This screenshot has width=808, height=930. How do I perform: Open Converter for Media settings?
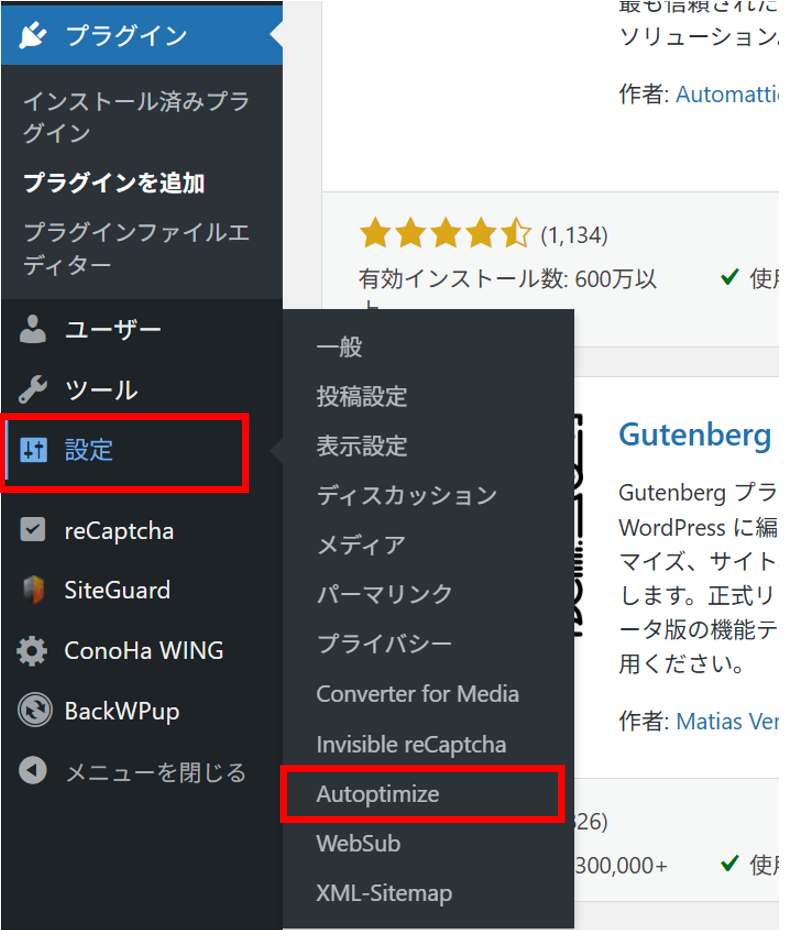click(418, 694)
